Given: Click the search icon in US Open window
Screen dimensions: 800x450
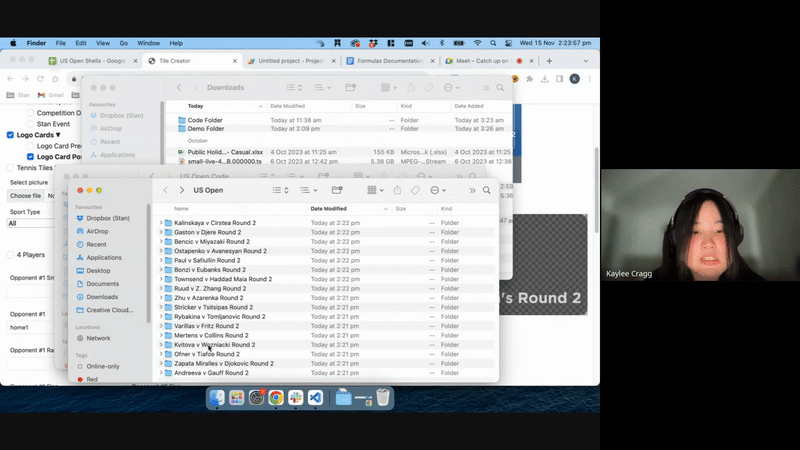Looking at the screenshot, I should (x=487, y=190).
